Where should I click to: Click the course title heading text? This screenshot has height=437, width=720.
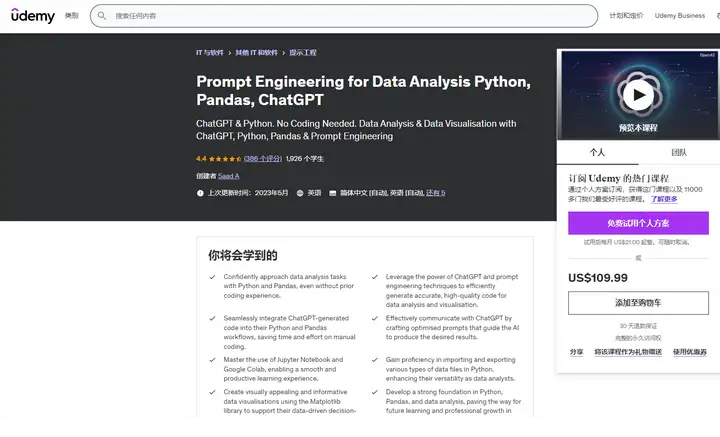point(363,90)
